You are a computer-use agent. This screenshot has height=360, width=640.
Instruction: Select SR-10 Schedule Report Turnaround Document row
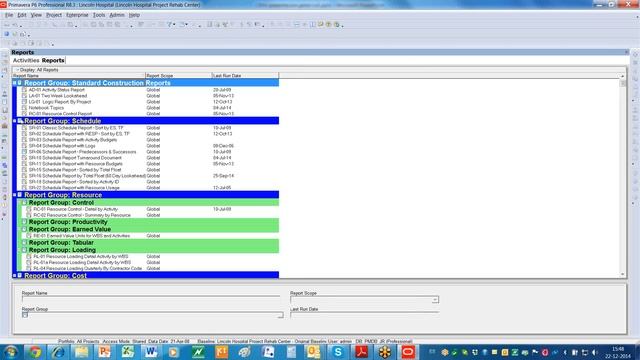tap(149, 158)
